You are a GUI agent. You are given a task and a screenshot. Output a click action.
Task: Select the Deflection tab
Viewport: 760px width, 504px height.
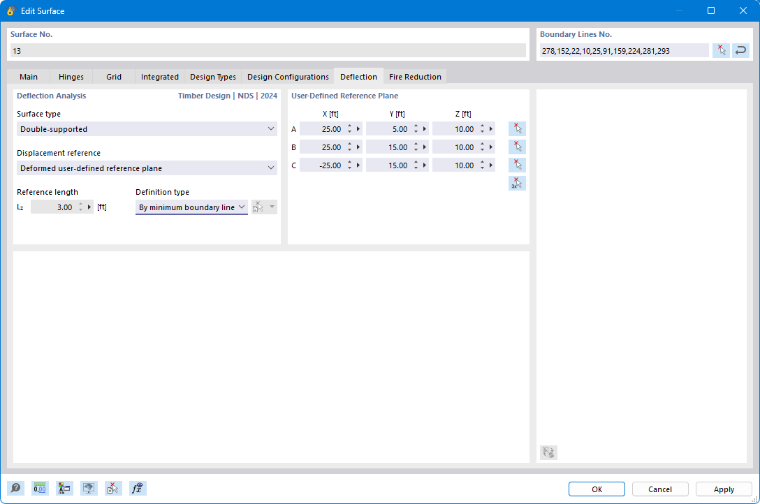click(359, 77)
